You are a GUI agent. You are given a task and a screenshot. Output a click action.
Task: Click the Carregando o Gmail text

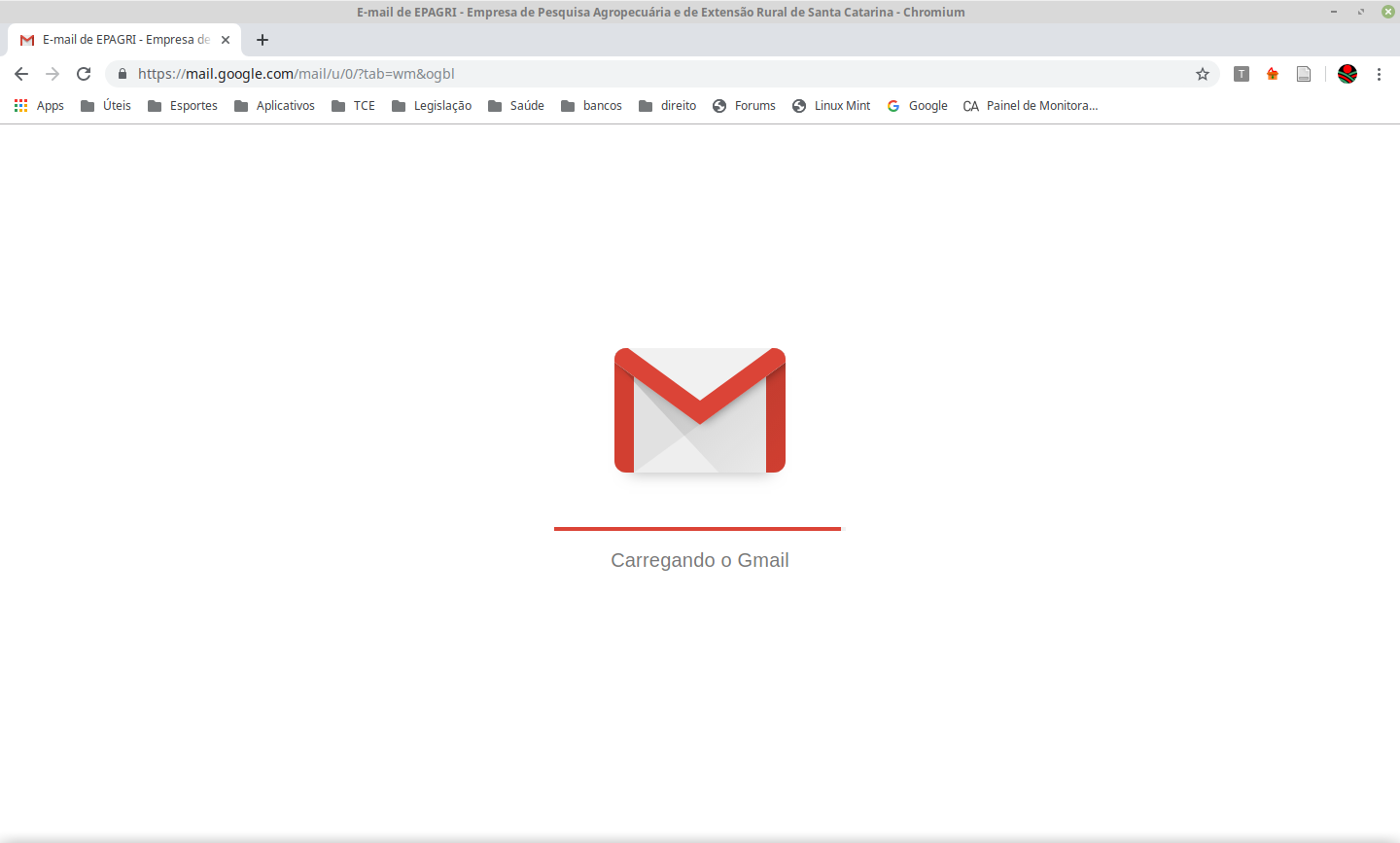pyautogui.click(x=700, y=560)
